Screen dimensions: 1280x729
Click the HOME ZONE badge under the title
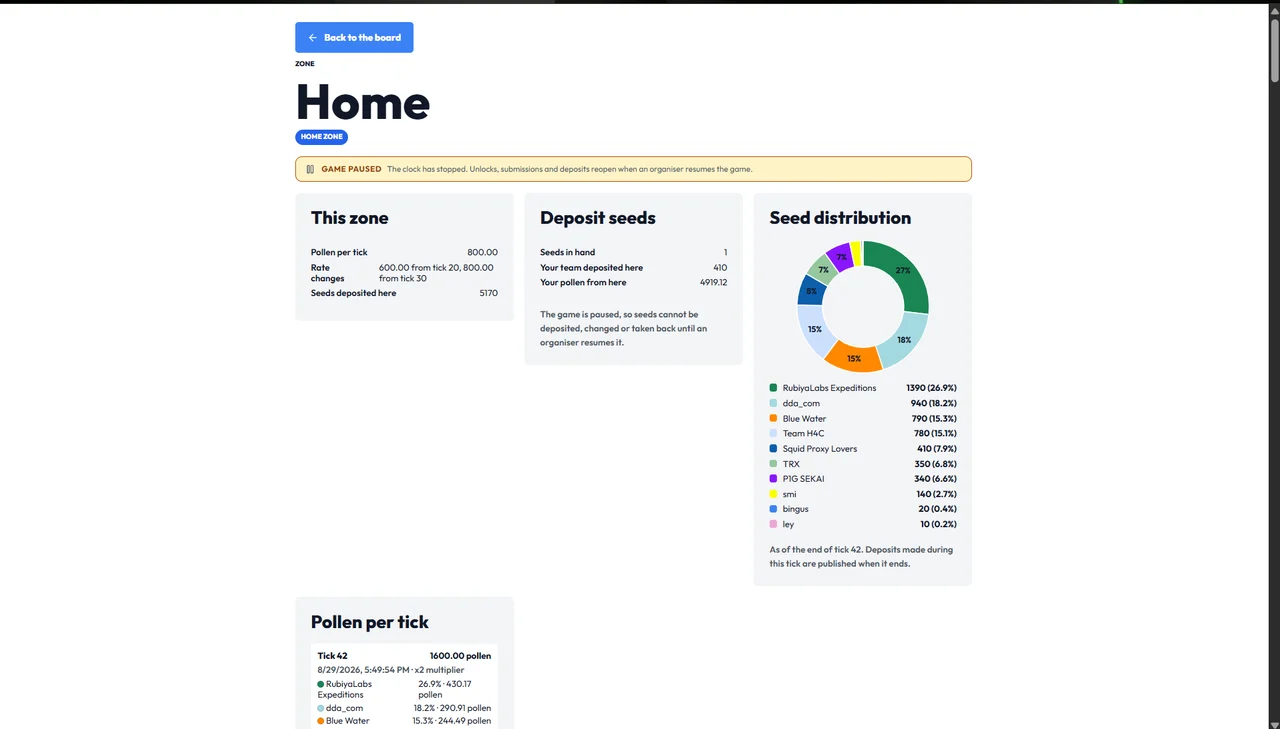[321, 137]
